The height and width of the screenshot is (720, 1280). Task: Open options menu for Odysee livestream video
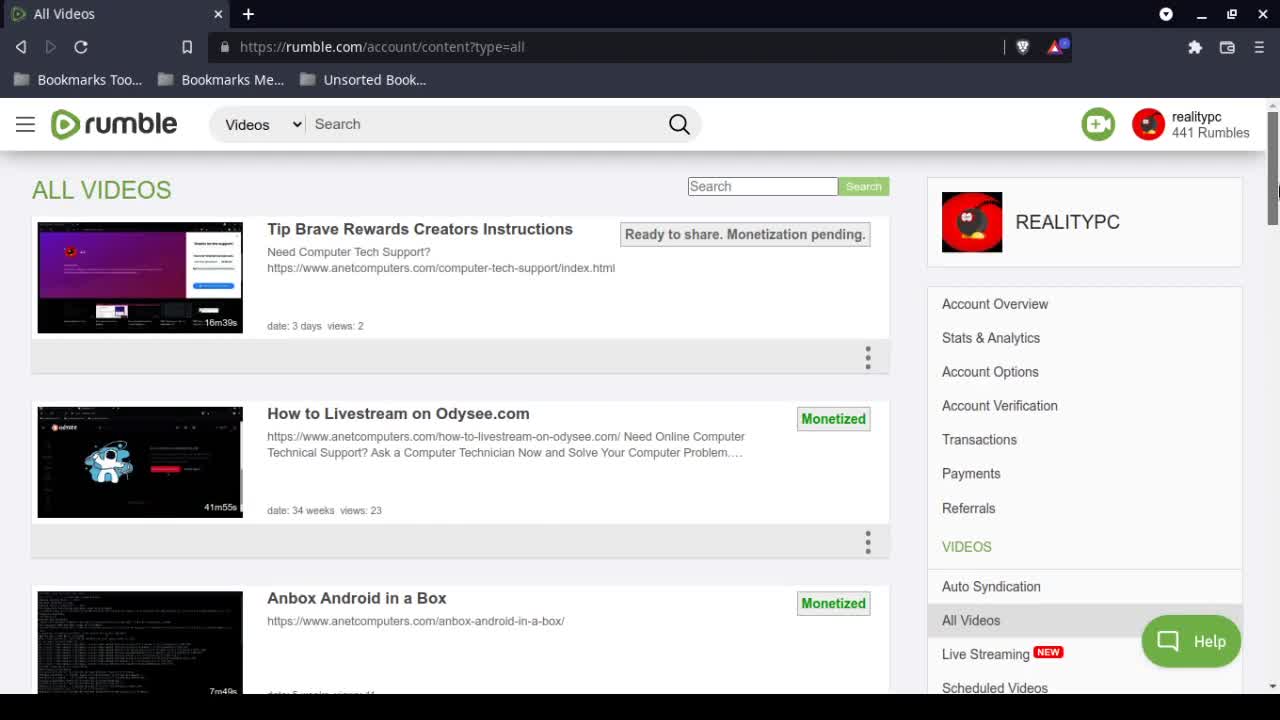tap(868, 542)
